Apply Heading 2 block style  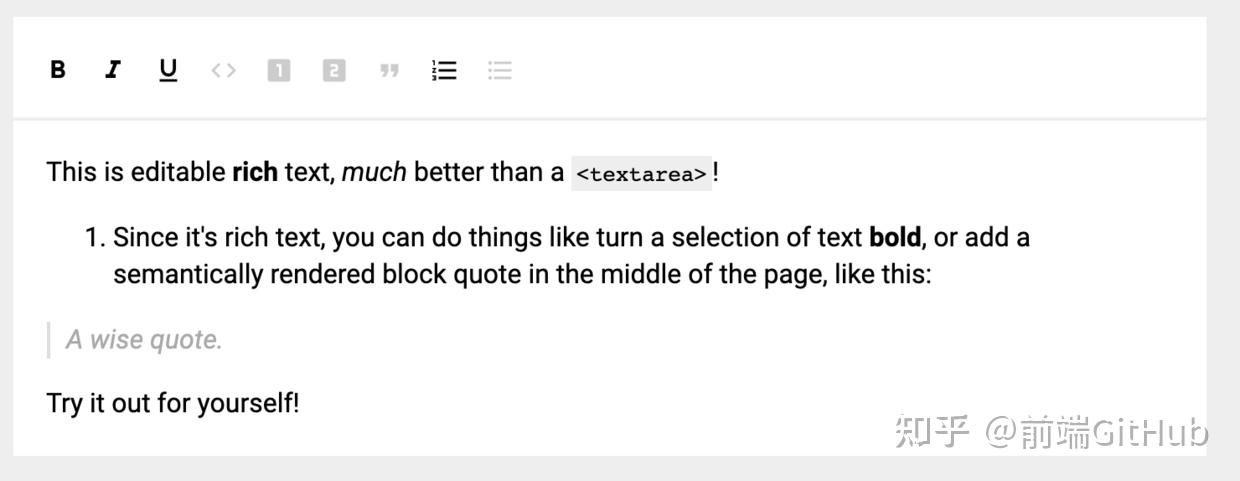(334, 70)
